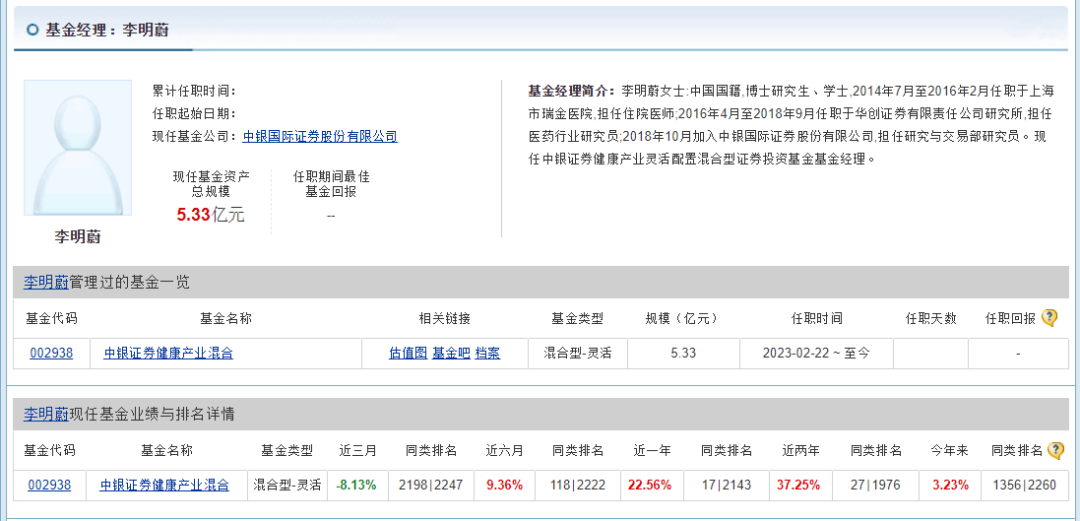Click the 近六月 column header

pyautogui.click(x=505, y=451)
